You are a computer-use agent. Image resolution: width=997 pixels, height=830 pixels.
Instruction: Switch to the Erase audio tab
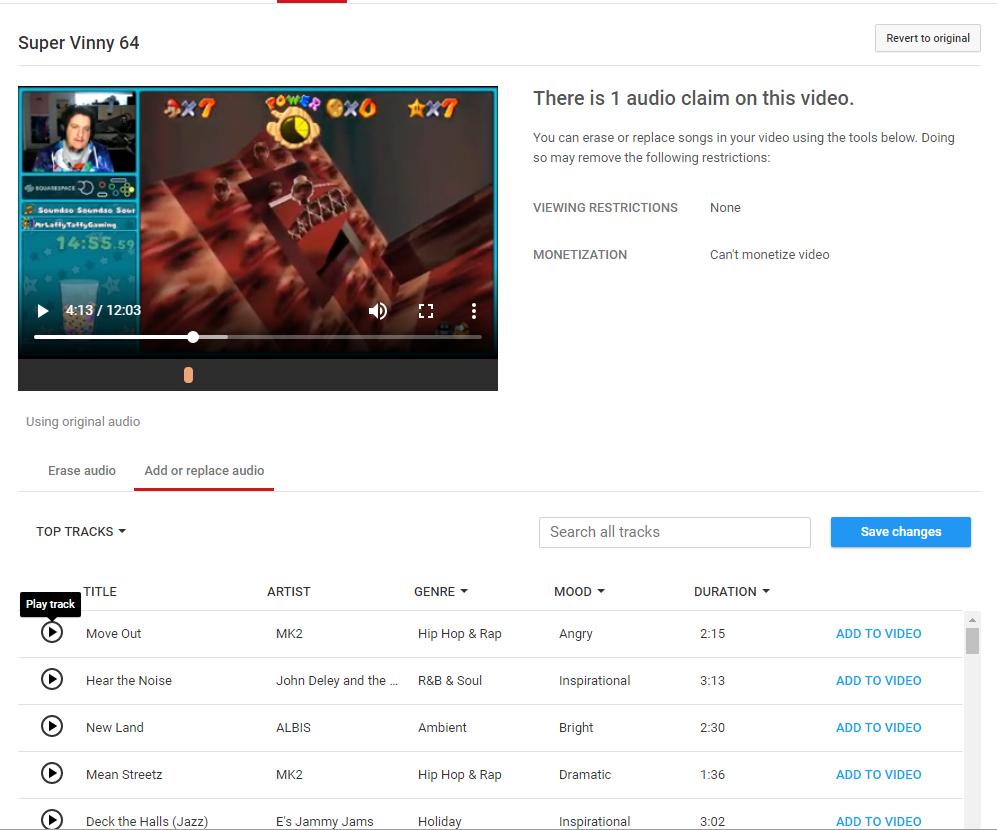[82, 471]
